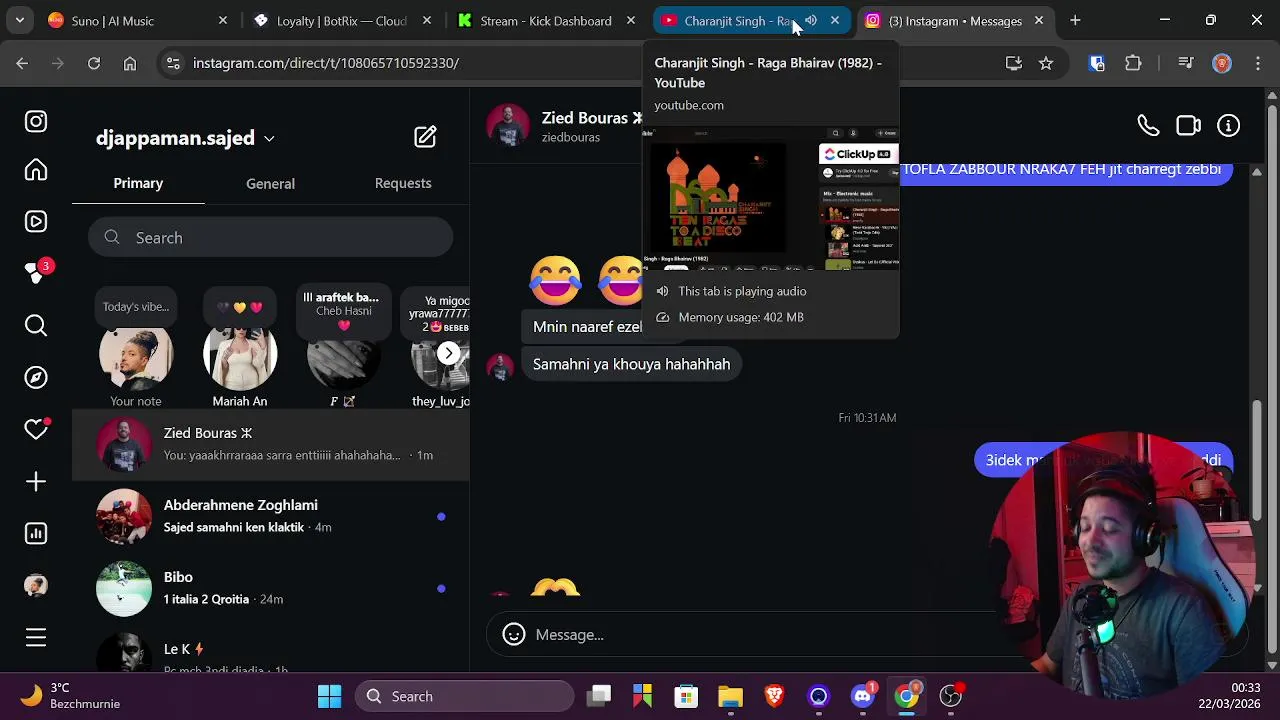Open the Reels icon in sidebar
The width and height of the screenshot is (1280, 720).
point(36,222)
